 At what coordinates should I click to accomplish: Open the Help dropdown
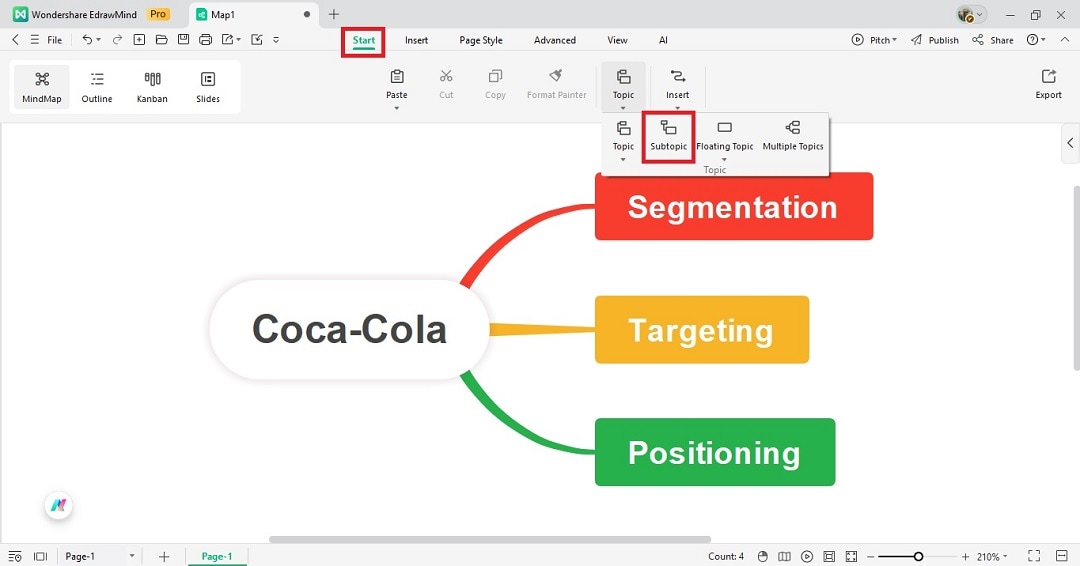pos(1036,40)
